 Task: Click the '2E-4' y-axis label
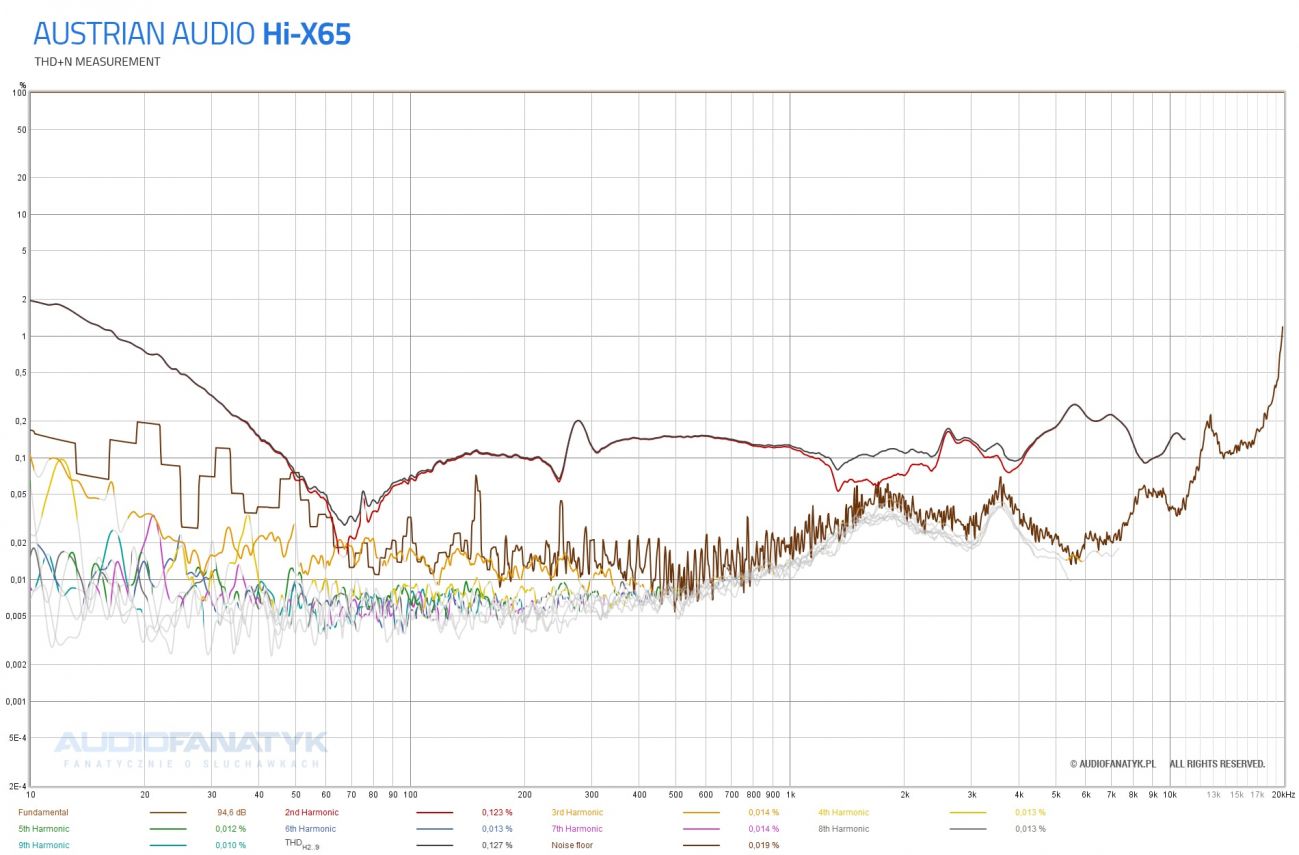click(17, 786)
